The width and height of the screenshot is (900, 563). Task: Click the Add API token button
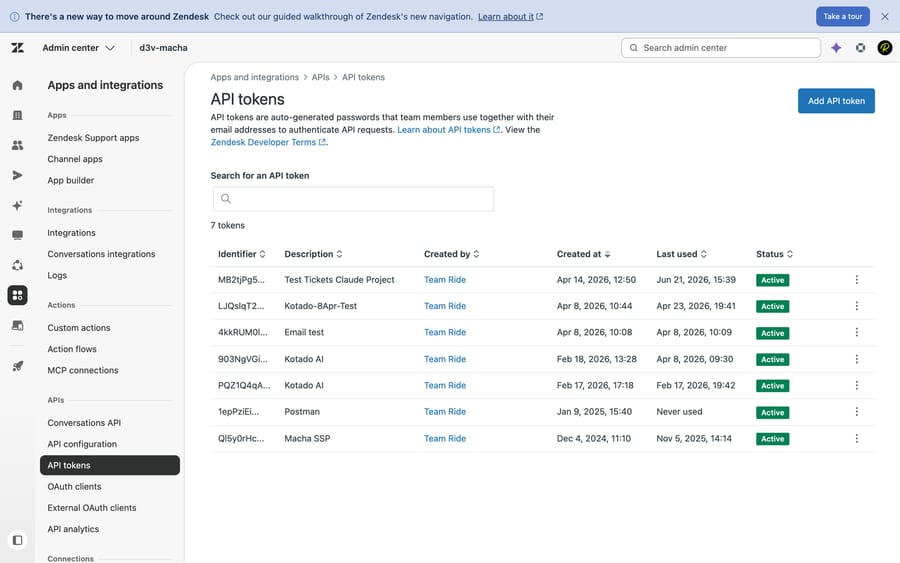point(836,100)
